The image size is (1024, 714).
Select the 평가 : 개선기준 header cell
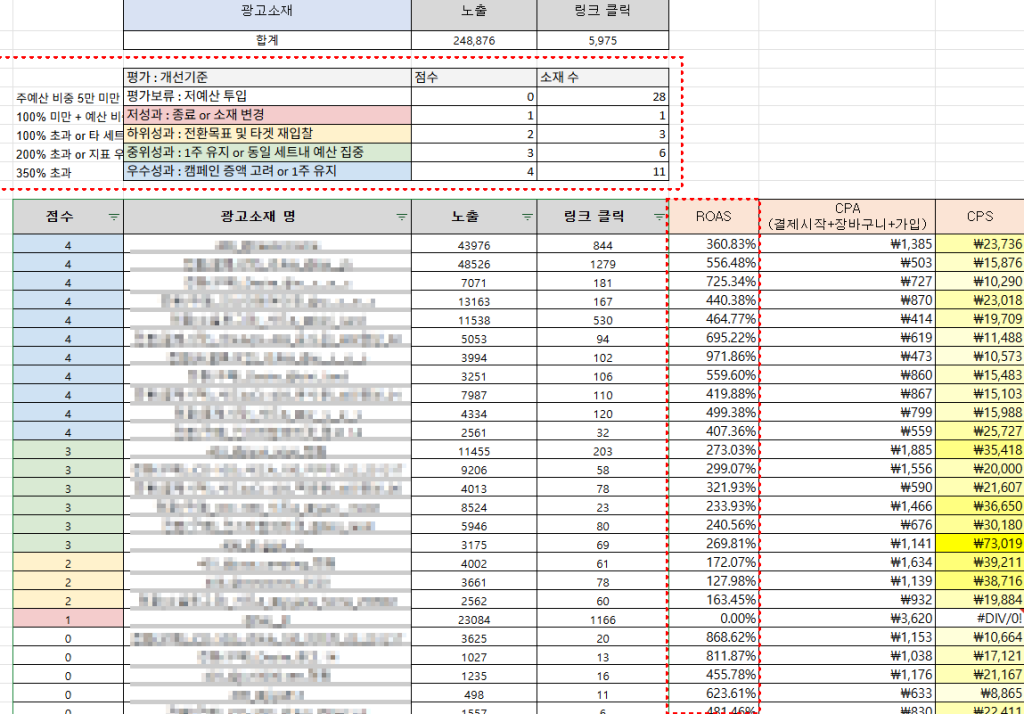point(267,78)
